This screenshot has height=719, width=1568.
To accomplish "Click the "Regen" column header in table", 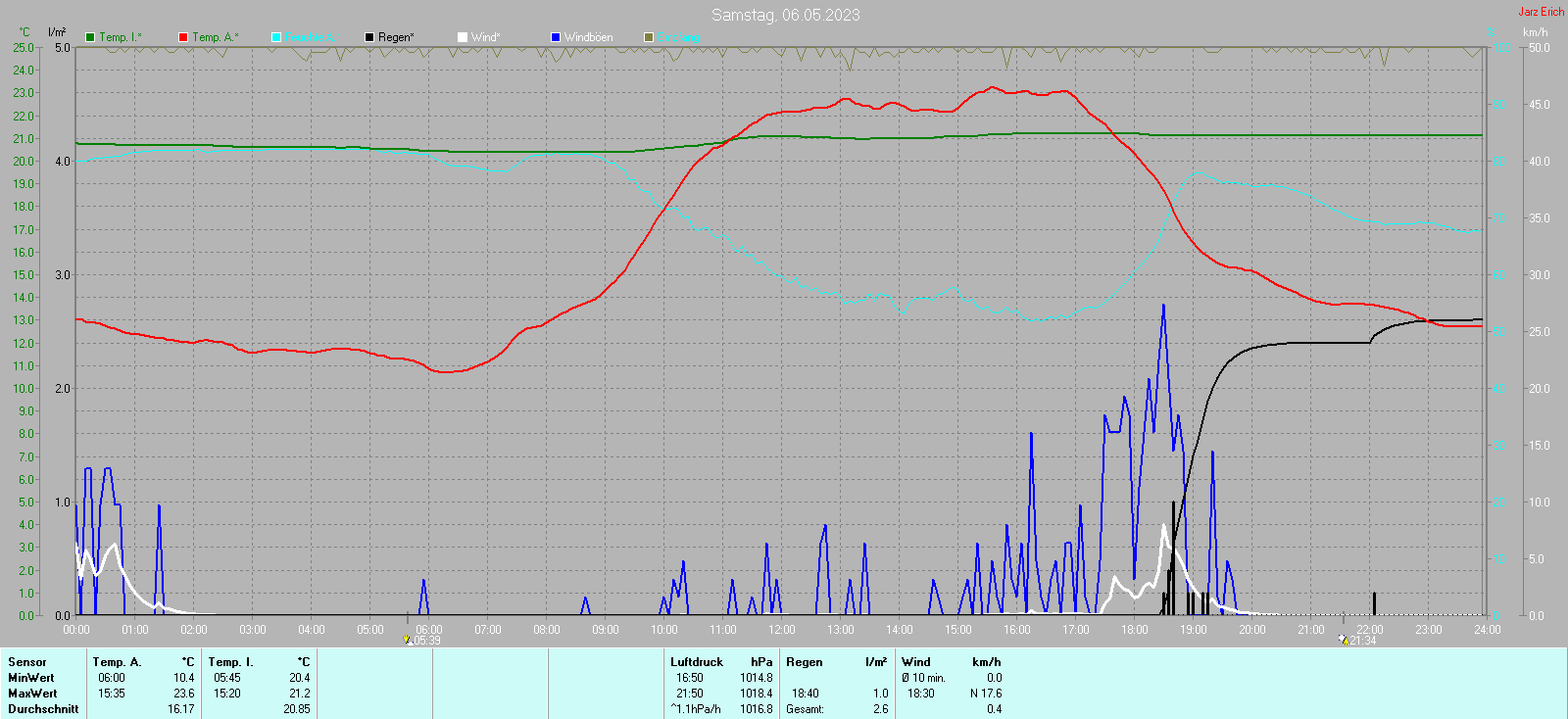I will pos(805,662).
